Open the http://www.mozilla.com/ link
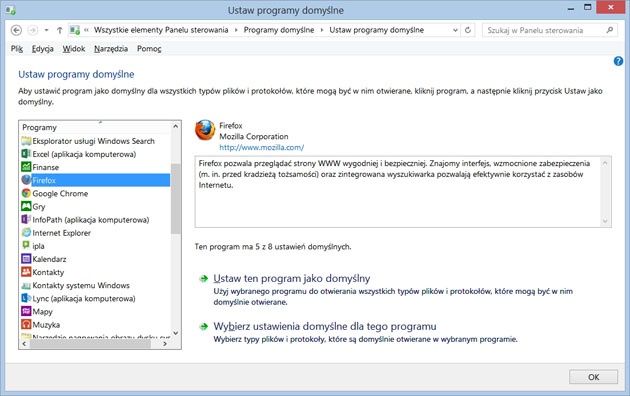The width and height of the screenshot is (630, 396). (x=262, y=147)
